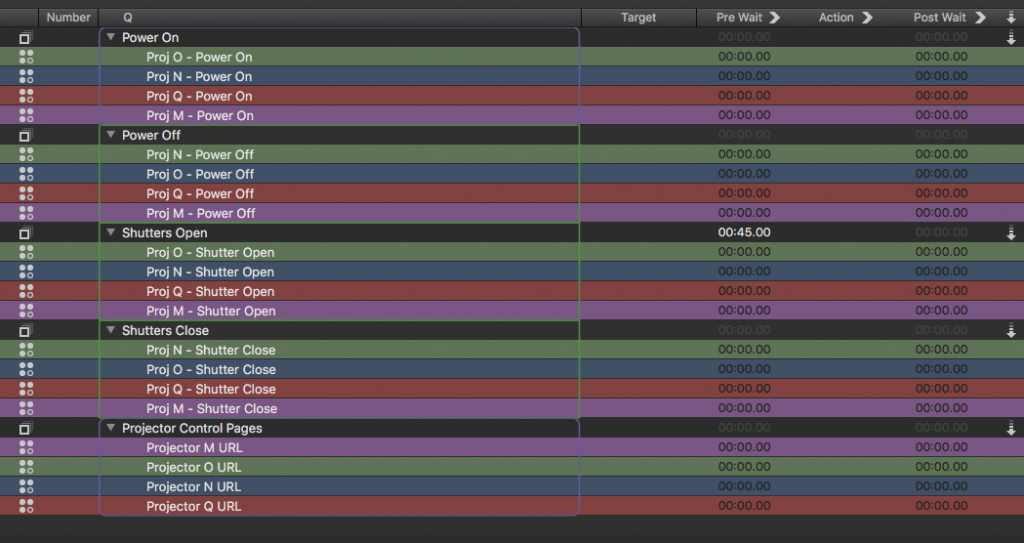Expand the Pre Wait column arrow
This screenshot has width=1024, height=543.
[775, 18]
